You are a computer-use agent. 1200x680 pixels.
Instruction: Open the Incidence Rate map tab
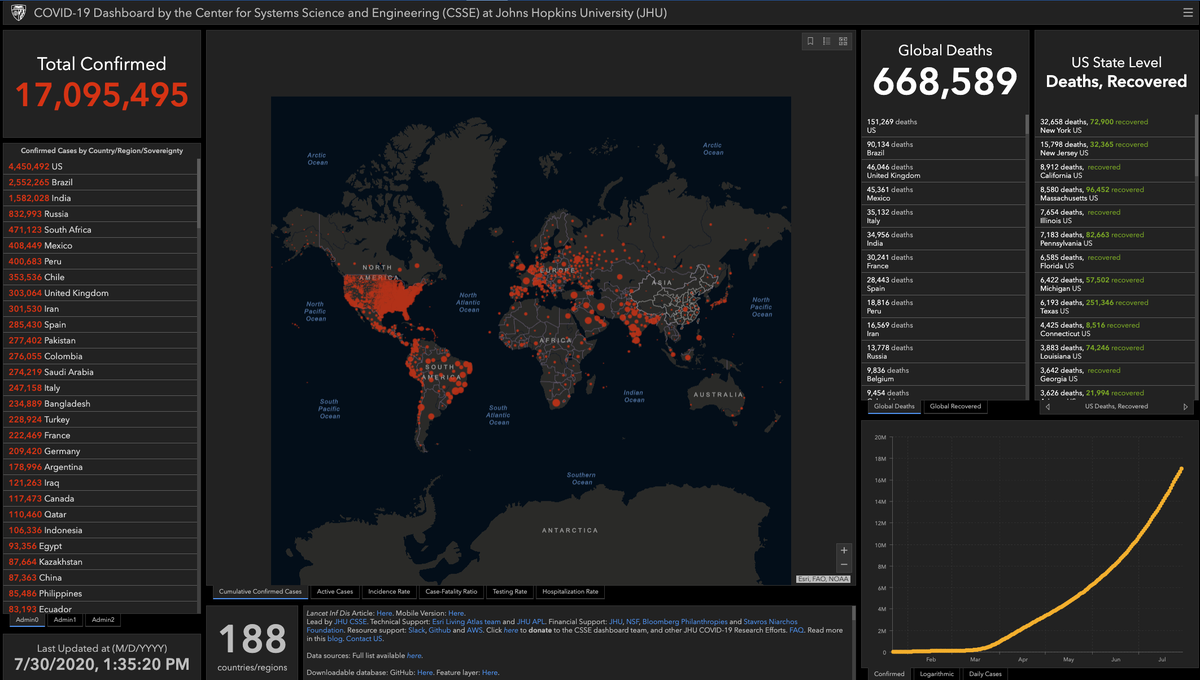pos(389,592)
